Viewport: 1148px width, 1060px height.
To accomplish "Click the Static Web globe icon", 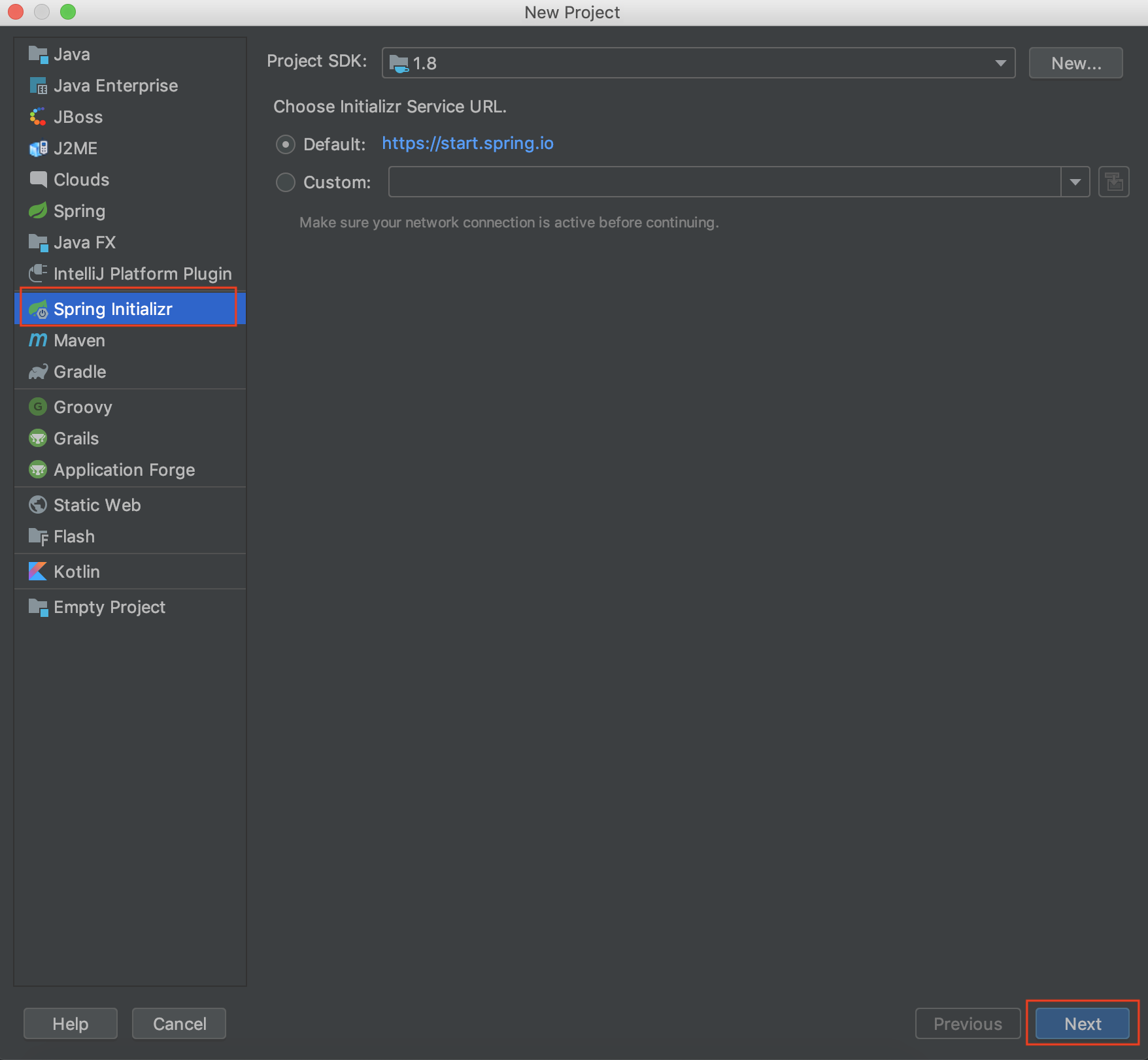I will click(x=38, y=505).
